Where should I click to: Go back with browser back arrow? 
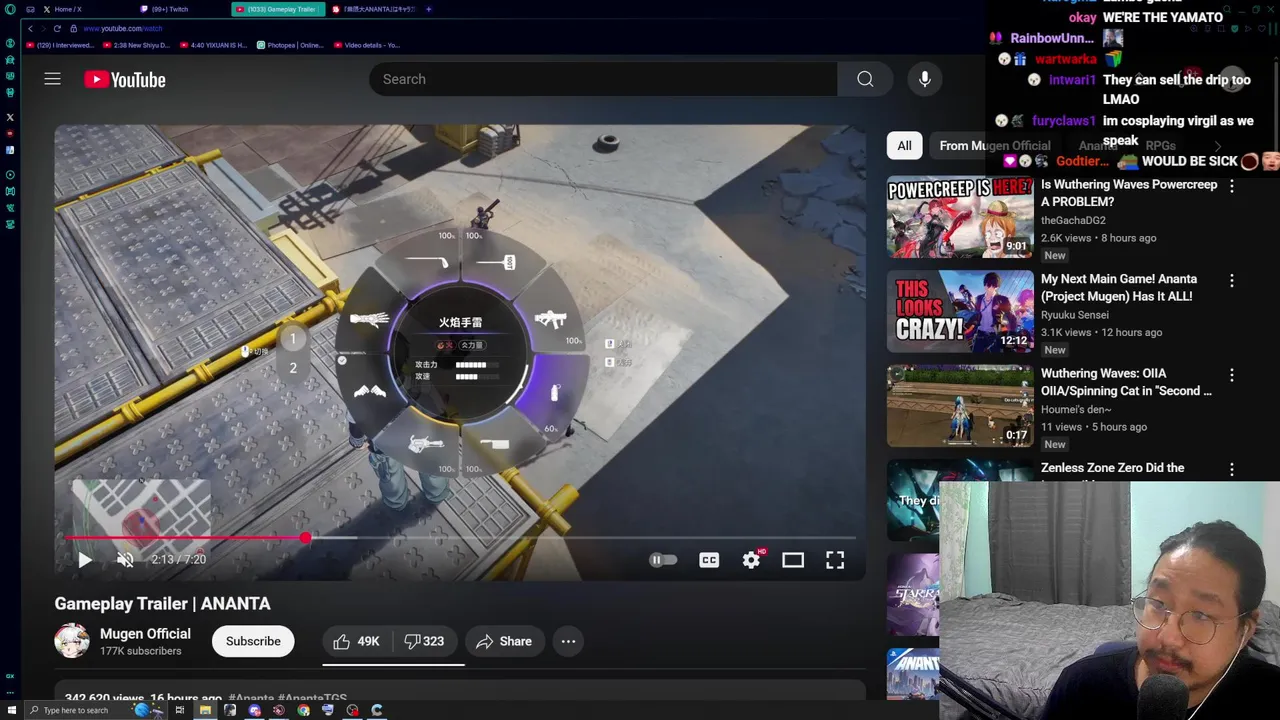(x=30, y=28)
